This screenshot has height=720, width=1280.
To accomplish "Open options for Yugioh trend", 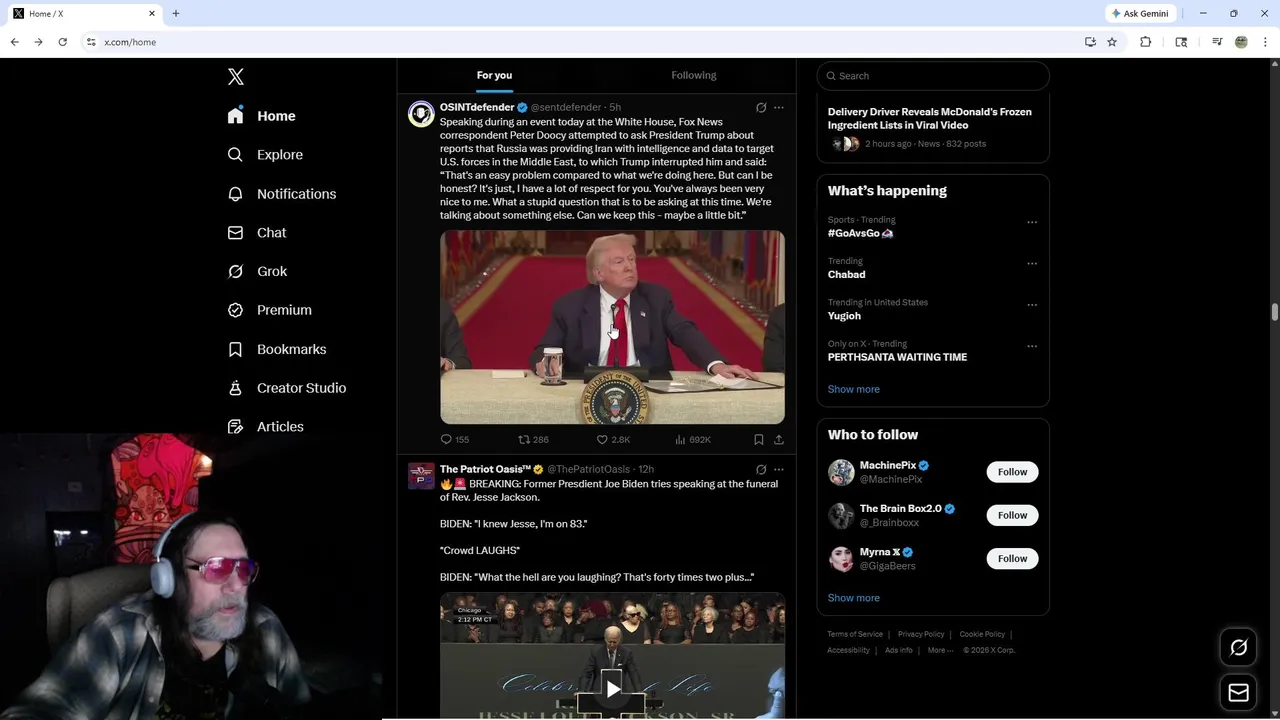I will (1032, 305).
